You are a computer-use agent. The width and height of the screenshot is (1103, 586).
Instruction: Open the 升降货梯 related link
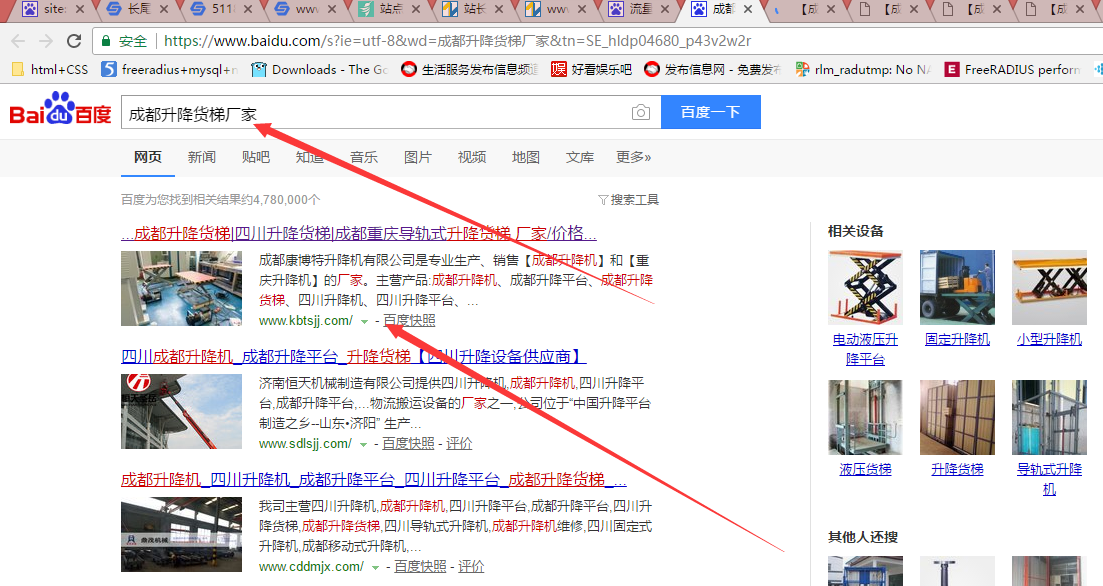point(957,469)
